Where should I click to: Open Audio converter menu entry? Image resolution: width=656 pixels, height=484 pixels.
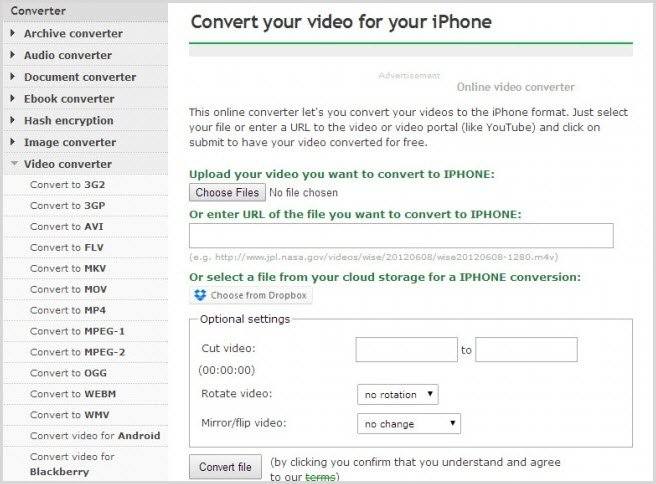(x=68, y=55)
